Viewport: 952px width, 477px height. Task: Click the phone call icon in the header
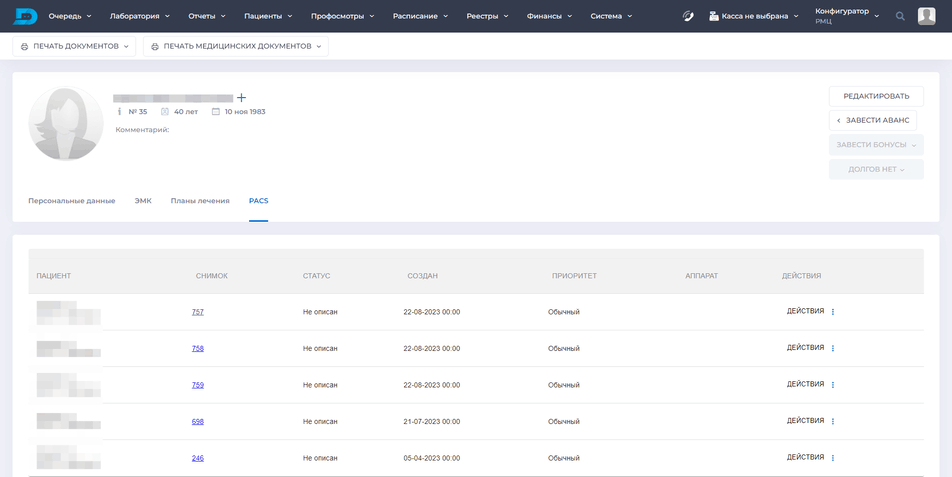[688, 16]
